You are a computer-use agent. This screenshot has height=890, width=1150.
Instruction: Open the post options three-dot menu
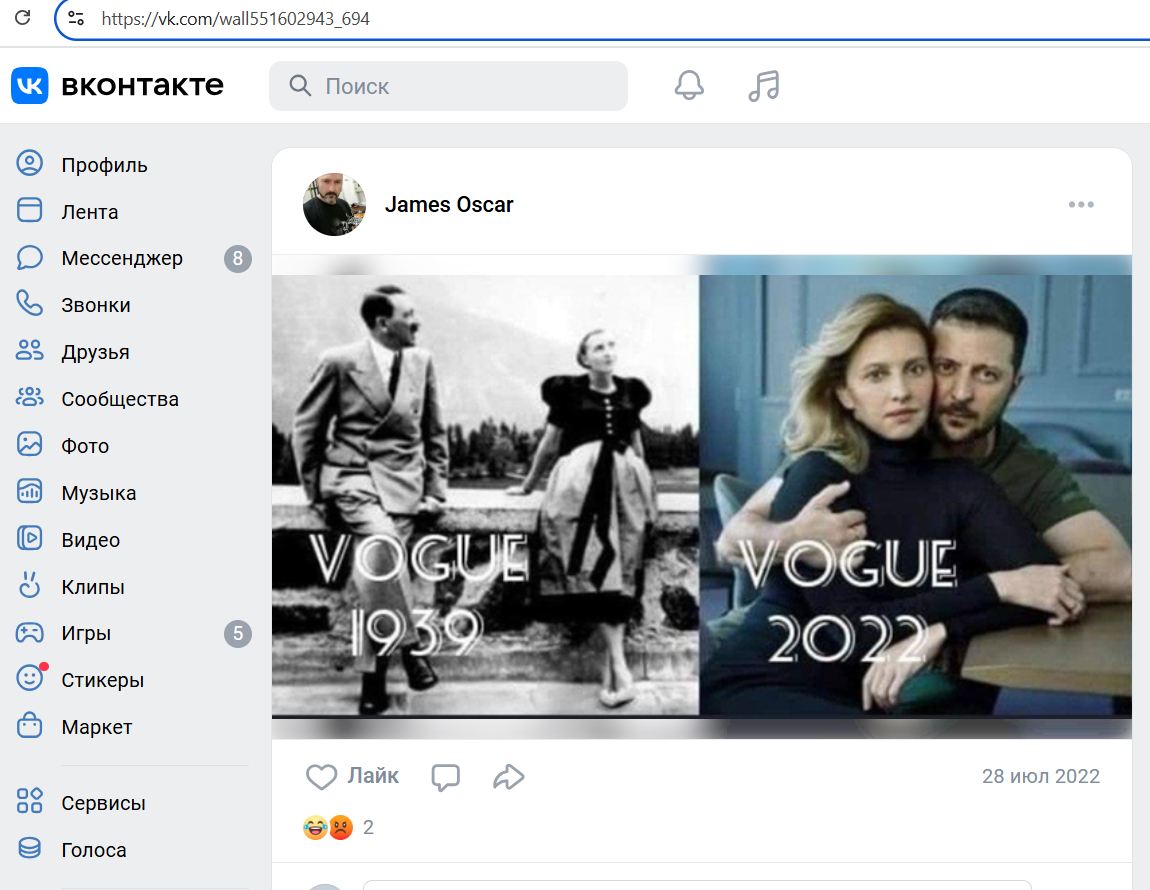[1081, 205]
